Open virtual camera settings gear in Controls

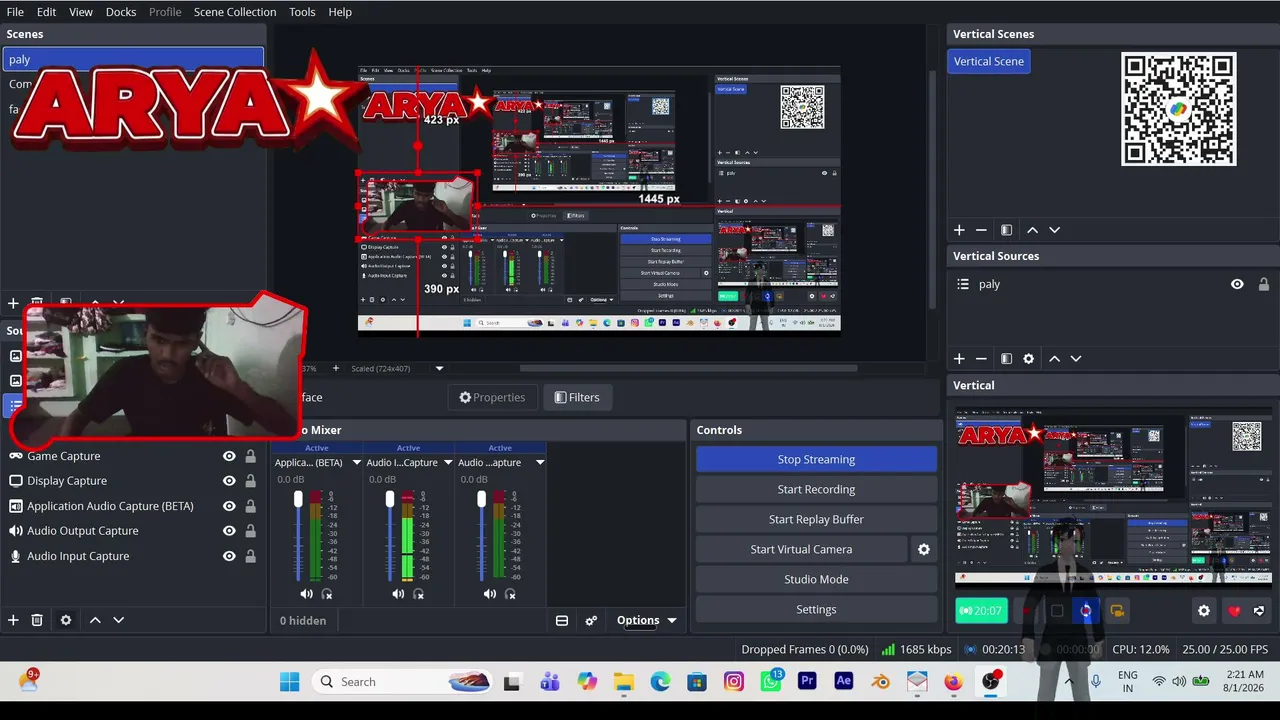[924, 549]
